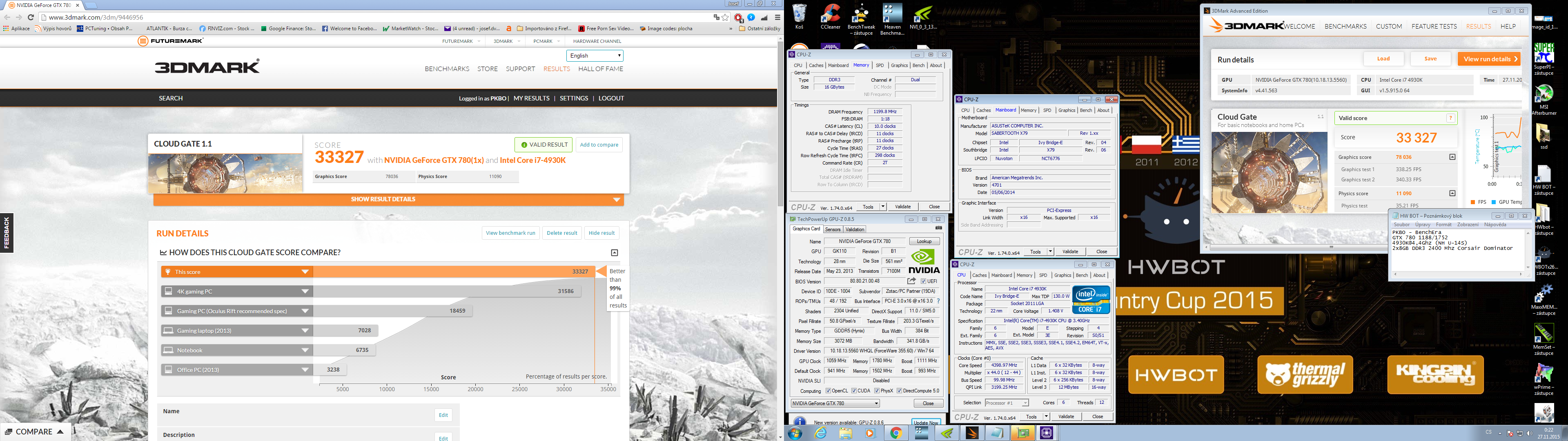Toggle the OpenCL checkbox in GPU-Z
Viewport: 1568px width, 441px height.
(828, 391)
